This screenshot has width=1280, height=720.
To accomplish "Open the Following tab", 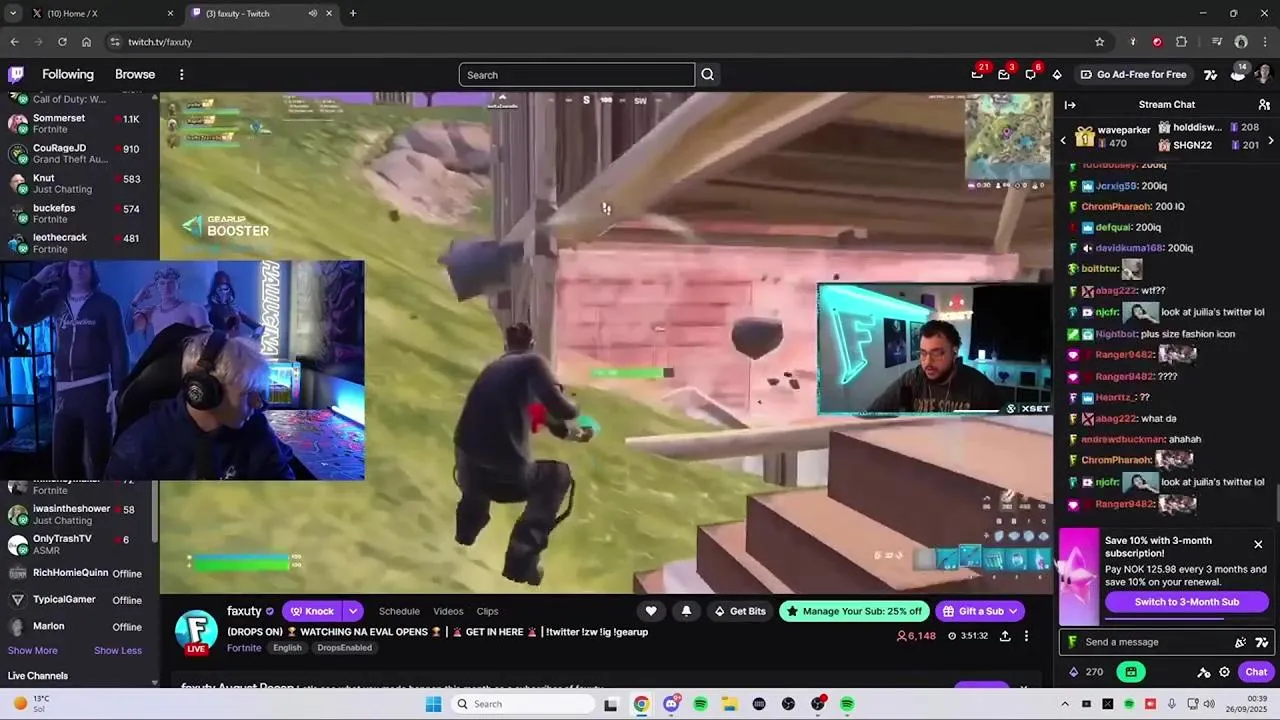I will [68, 74].
